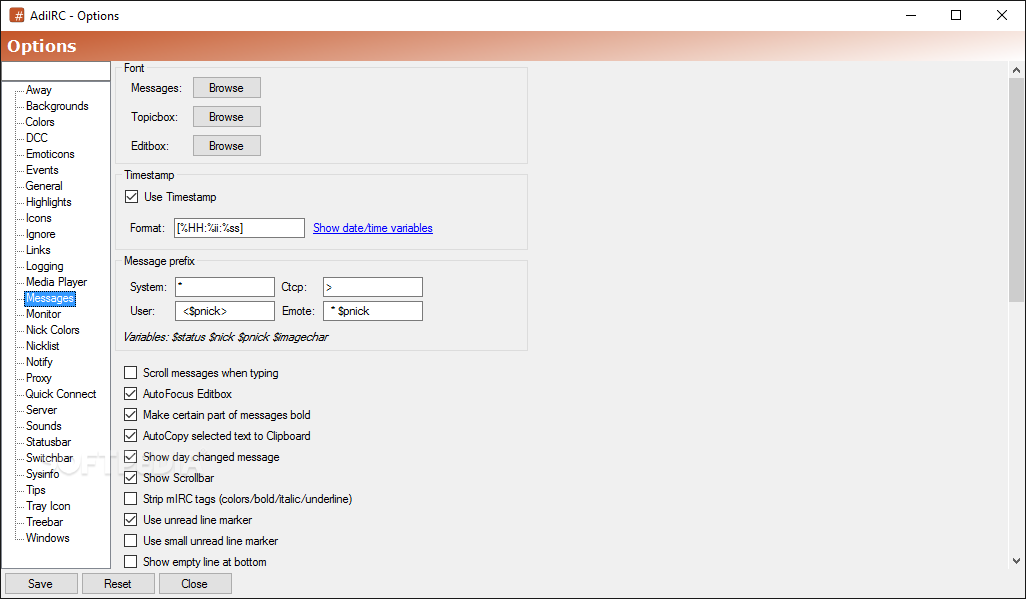Browse for the Topicbox font
The image size is (1026, 599).
(x=226, y=117)
